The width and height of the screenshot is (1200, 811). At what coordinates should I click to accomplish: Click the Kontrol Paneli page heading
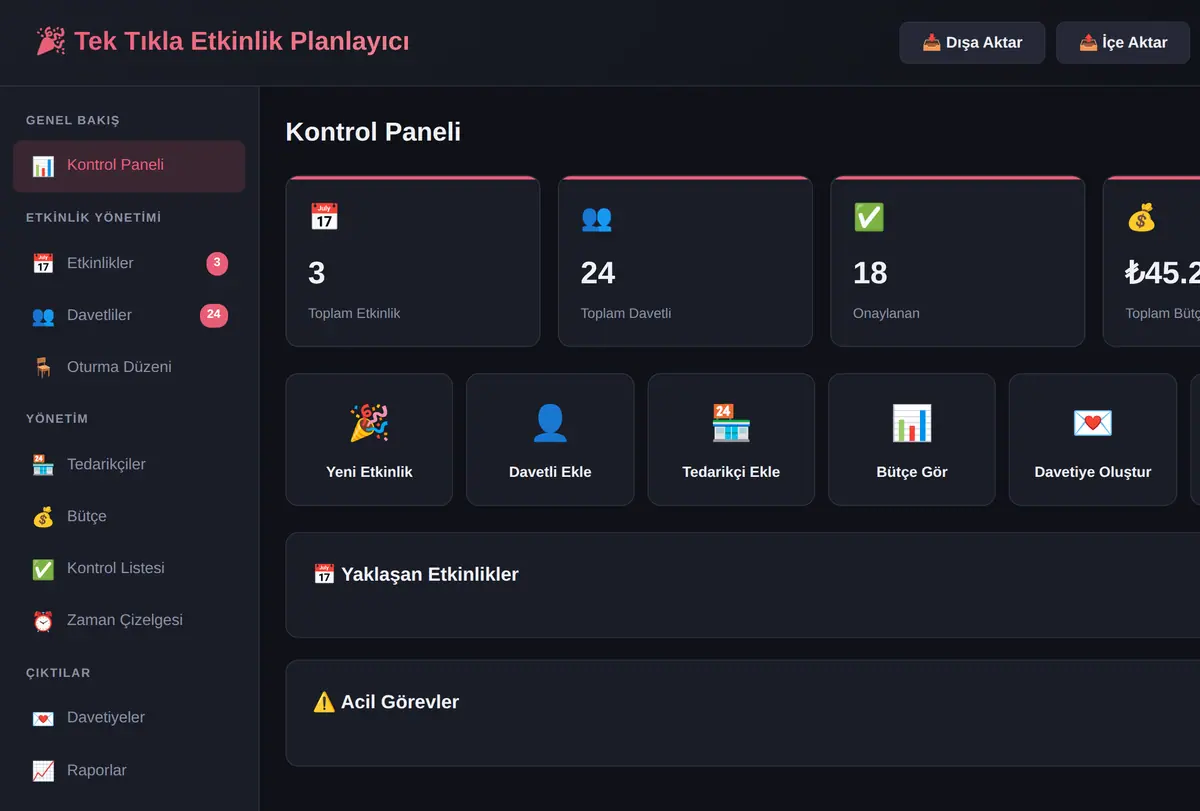pos(373,132)
